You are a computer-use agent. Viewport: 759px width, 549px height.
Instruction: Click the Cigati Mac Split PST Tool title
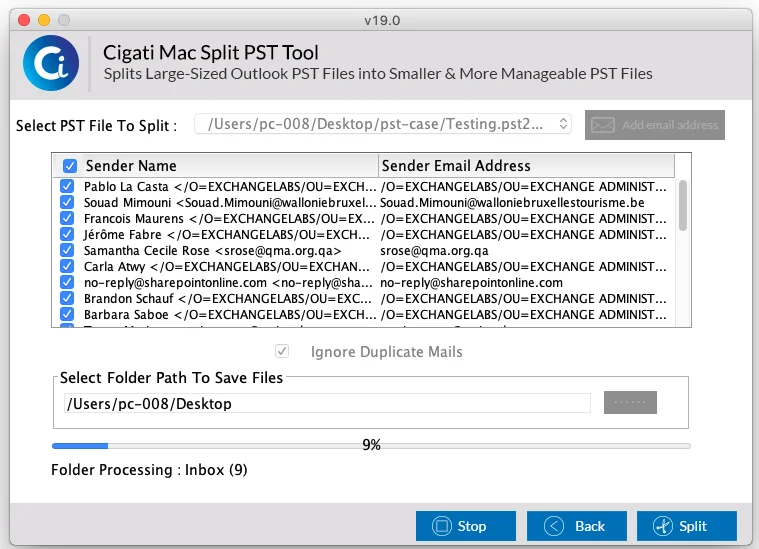tap(211, 52)
